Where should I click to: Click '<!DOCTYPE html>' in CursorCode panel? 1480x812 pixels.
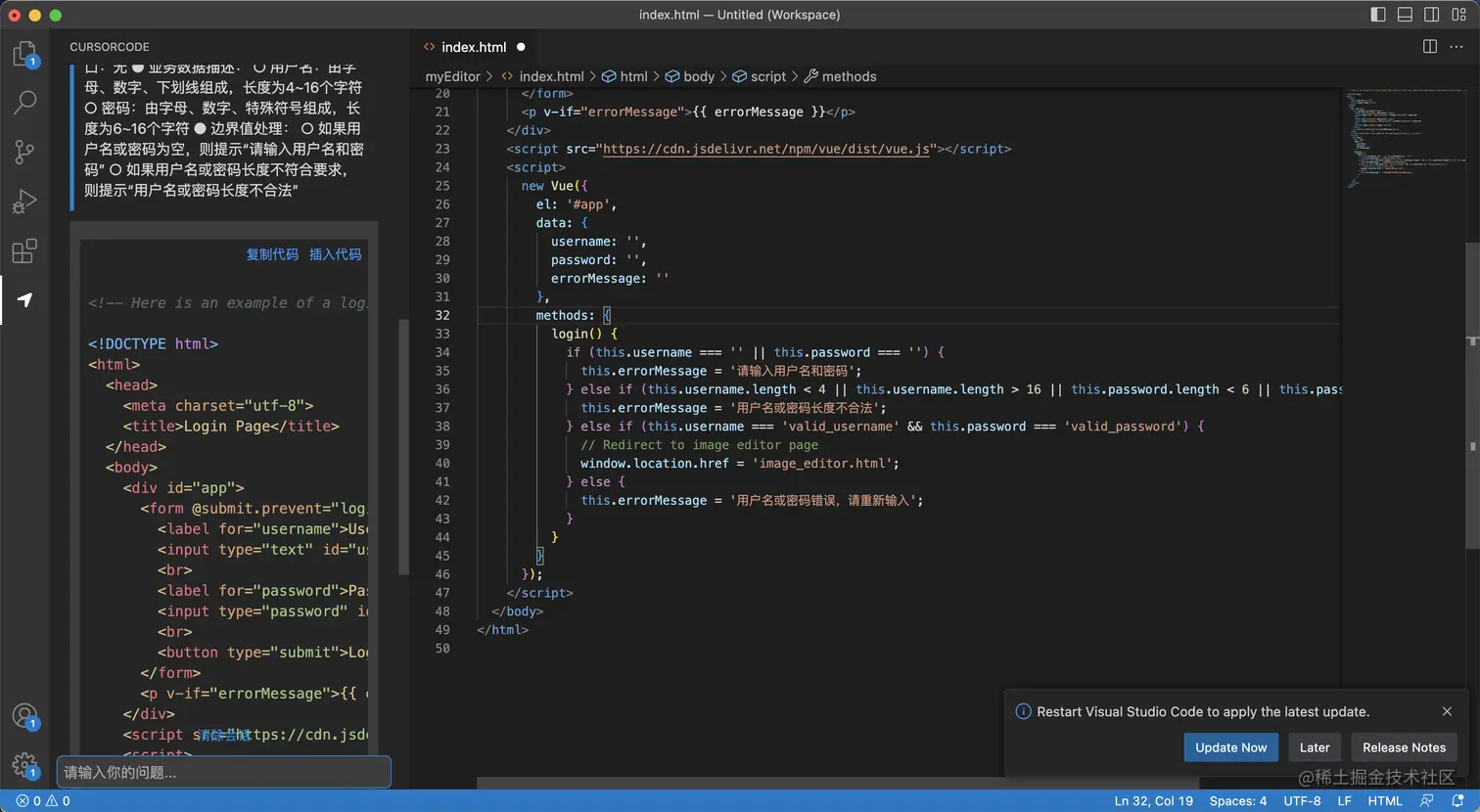[x=153, y=343]
